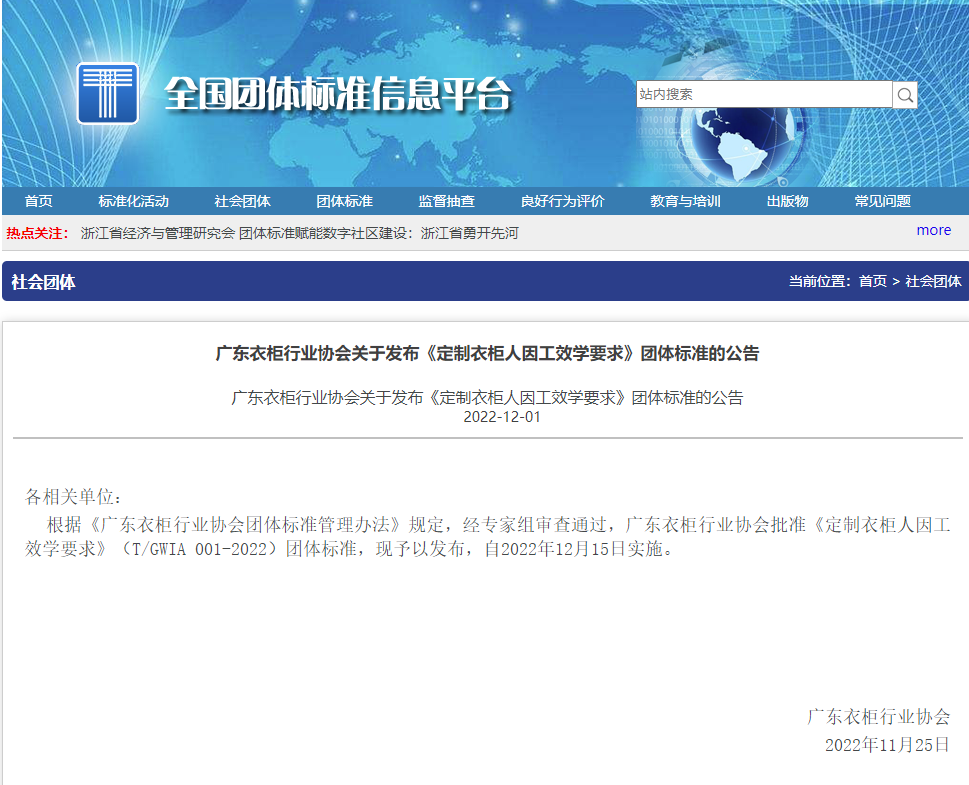Open 良好行为评价 navigation item
The height and width of the screenshot is (785, 969).
562,201
